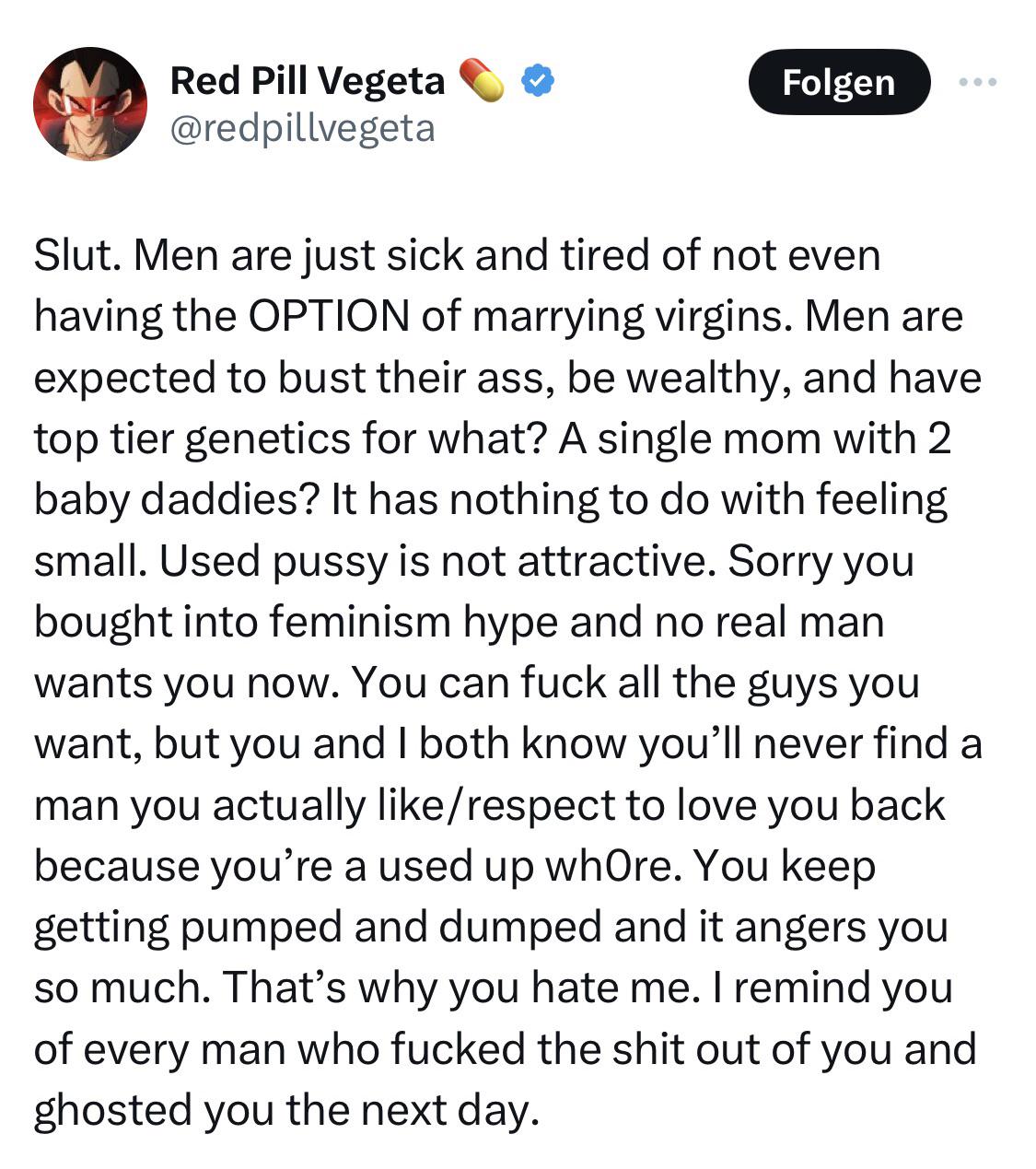1036x1169 pixels.
Task: Click the capitalized word OPTION in the tweet
Action: (x=328, y=316)
